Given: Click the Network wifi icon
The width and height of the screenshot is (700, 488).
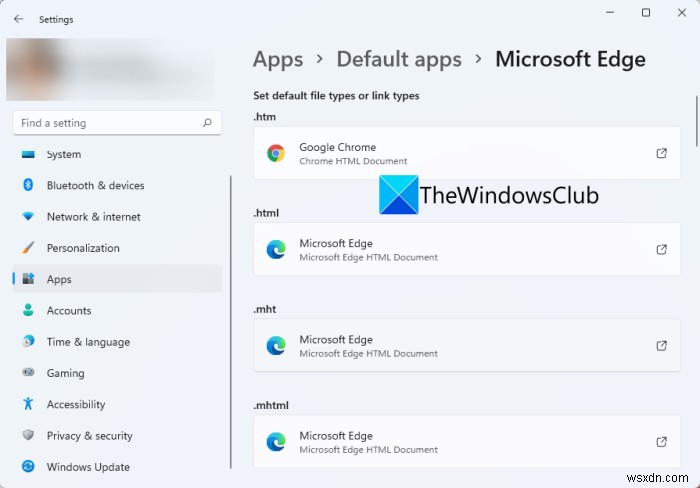Looking at the screenshot, I should point(28,216).
